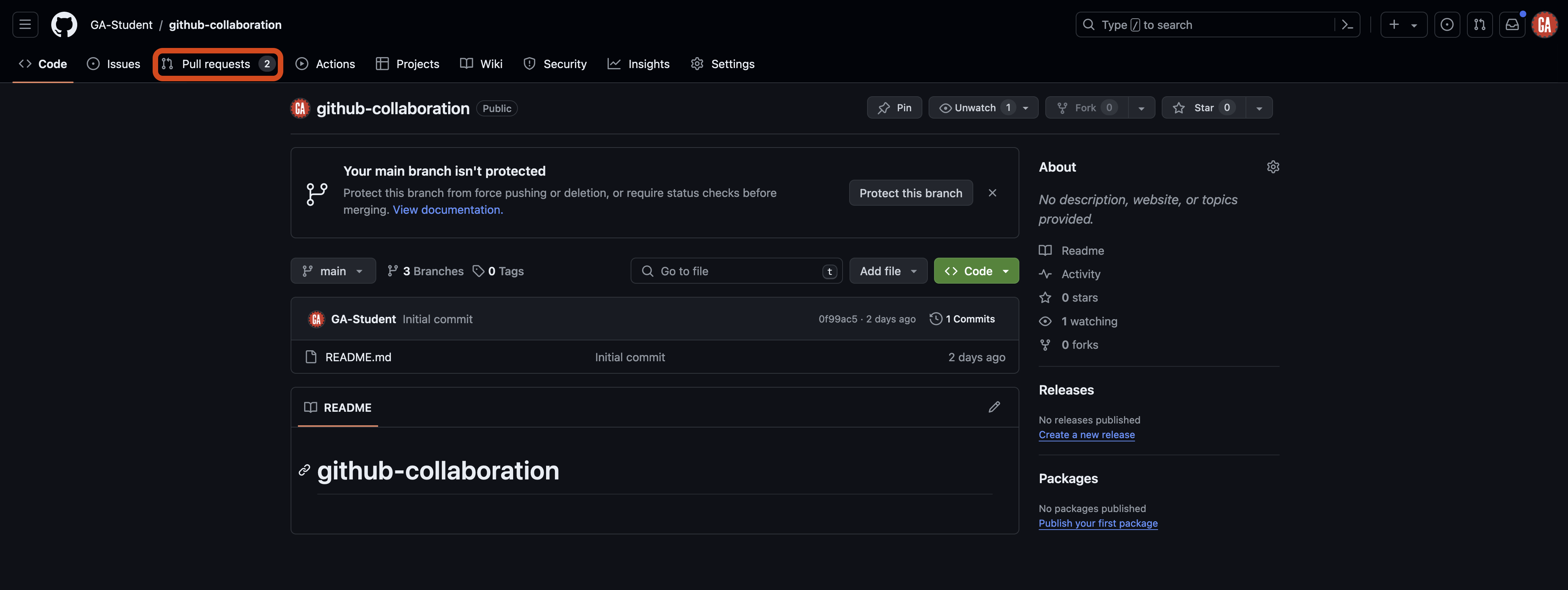Screen dimensions: 1568x590
Task: Expand the Add file dropdown
Action: point(888,270)
